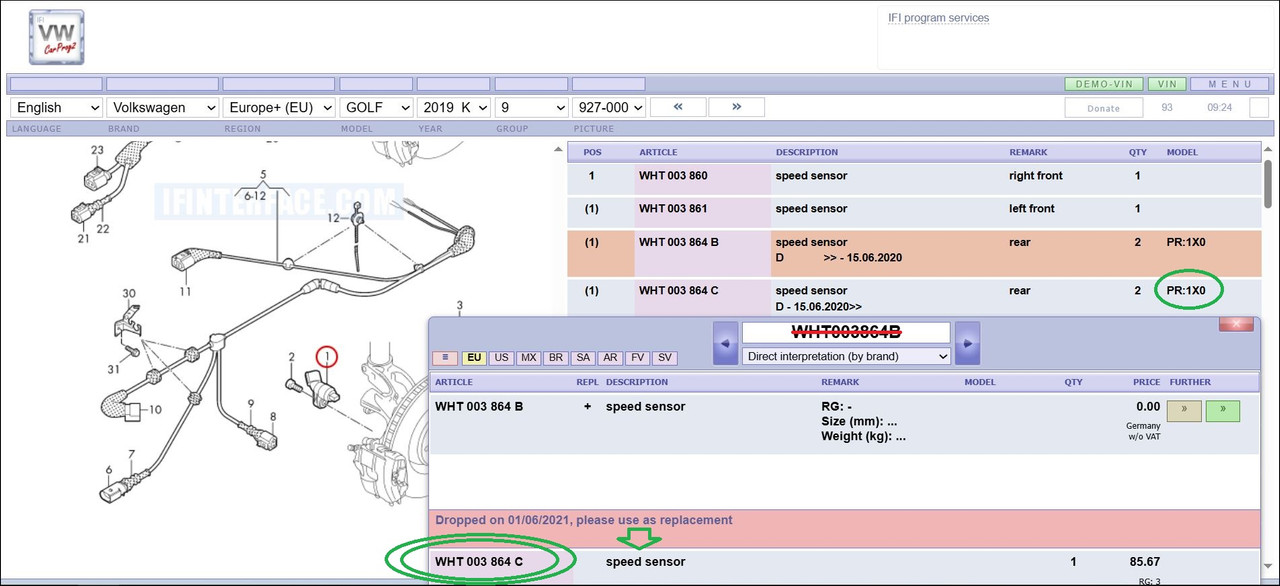The height and width of the screenshot is (586, 1280).
Task: Open IFI program services link
Action: [938, 18]
